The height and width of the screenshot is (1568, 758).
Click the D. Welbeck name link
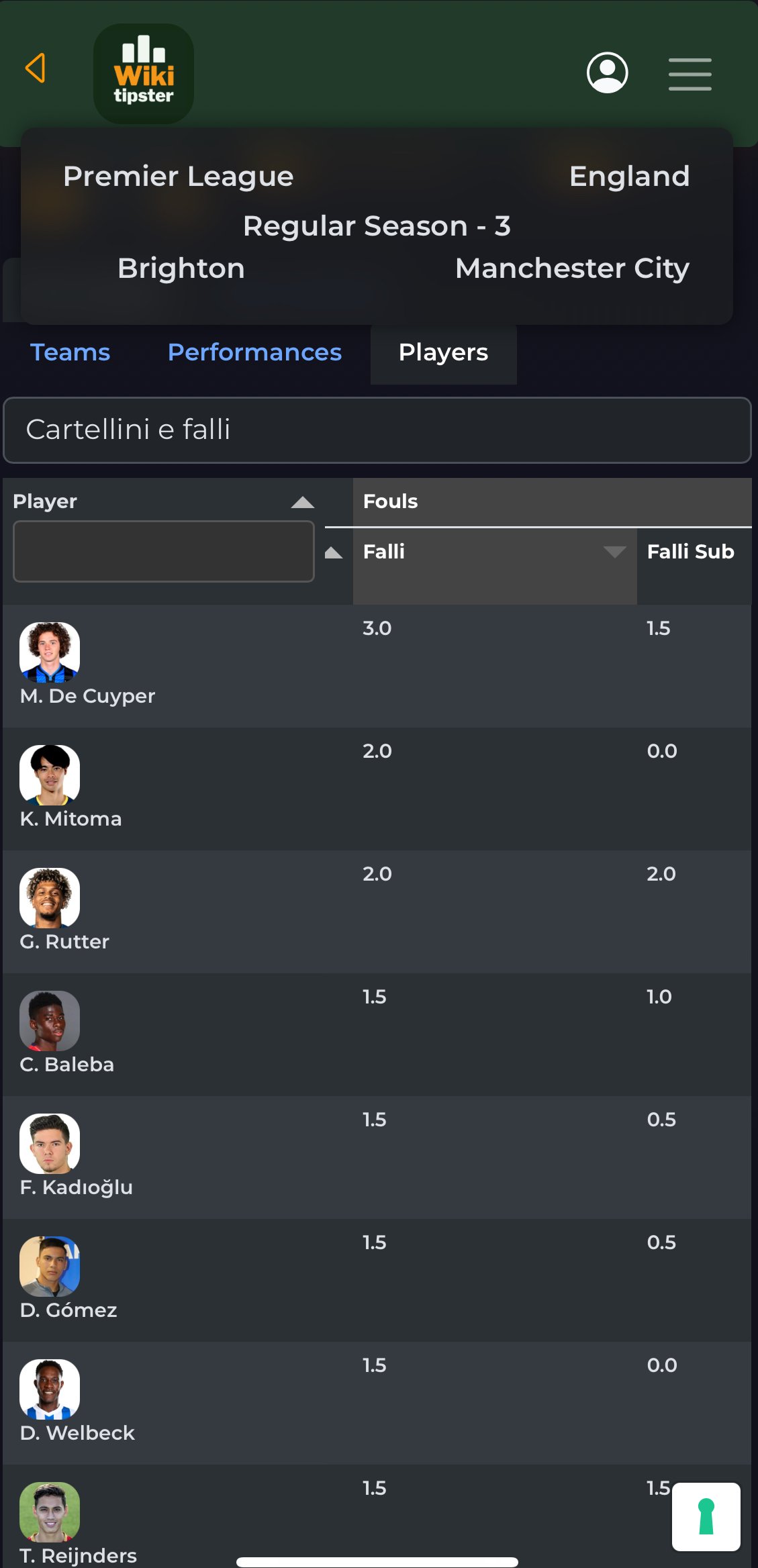coord(77,1433)
